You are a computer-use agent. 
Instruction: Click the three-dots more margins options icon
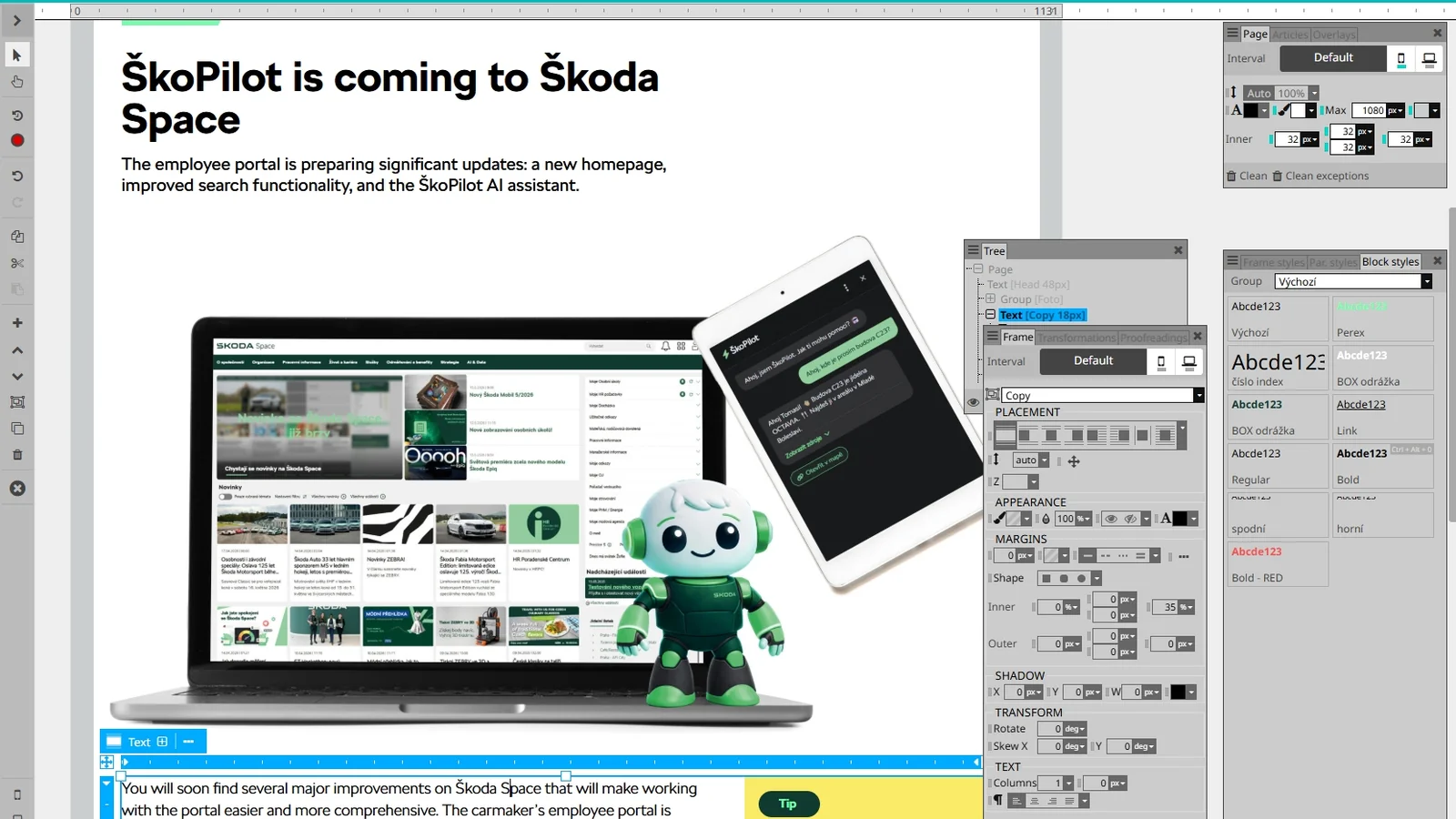pos(1184,556)
